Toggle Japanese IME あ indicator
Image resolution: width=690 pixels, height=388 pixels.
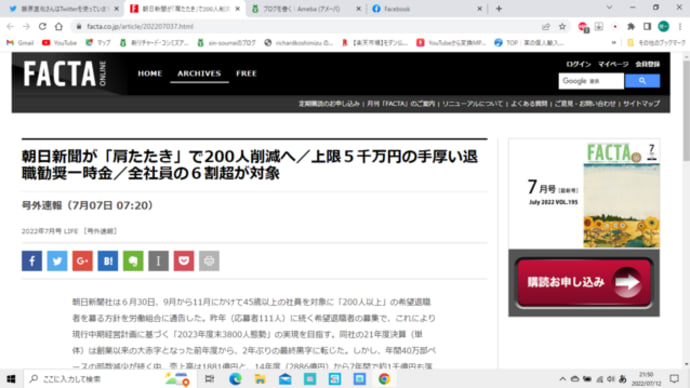[622, 379]
